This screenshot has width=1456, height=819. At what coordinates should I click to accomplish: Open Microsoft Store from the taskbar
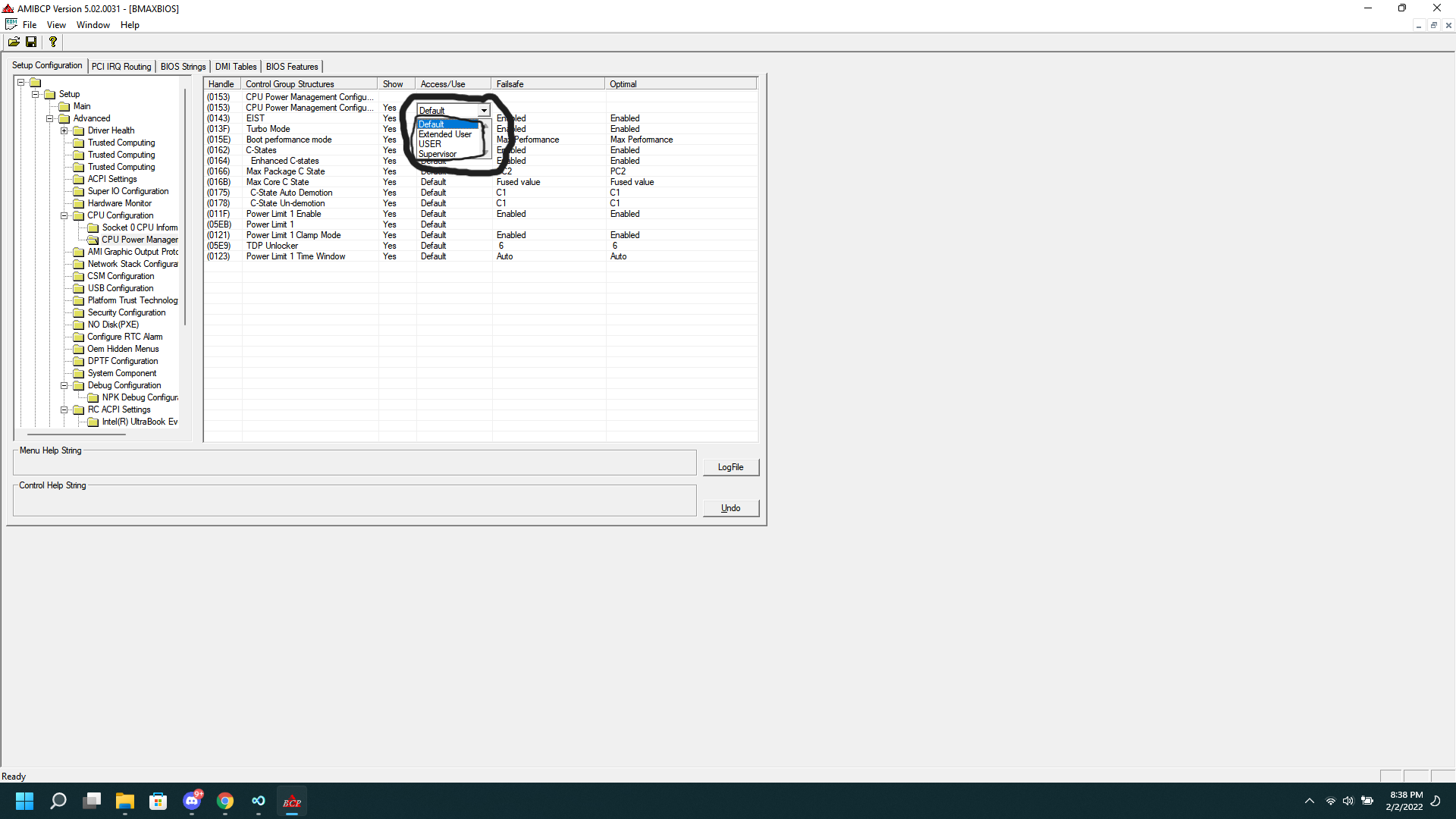coord(158,801)
